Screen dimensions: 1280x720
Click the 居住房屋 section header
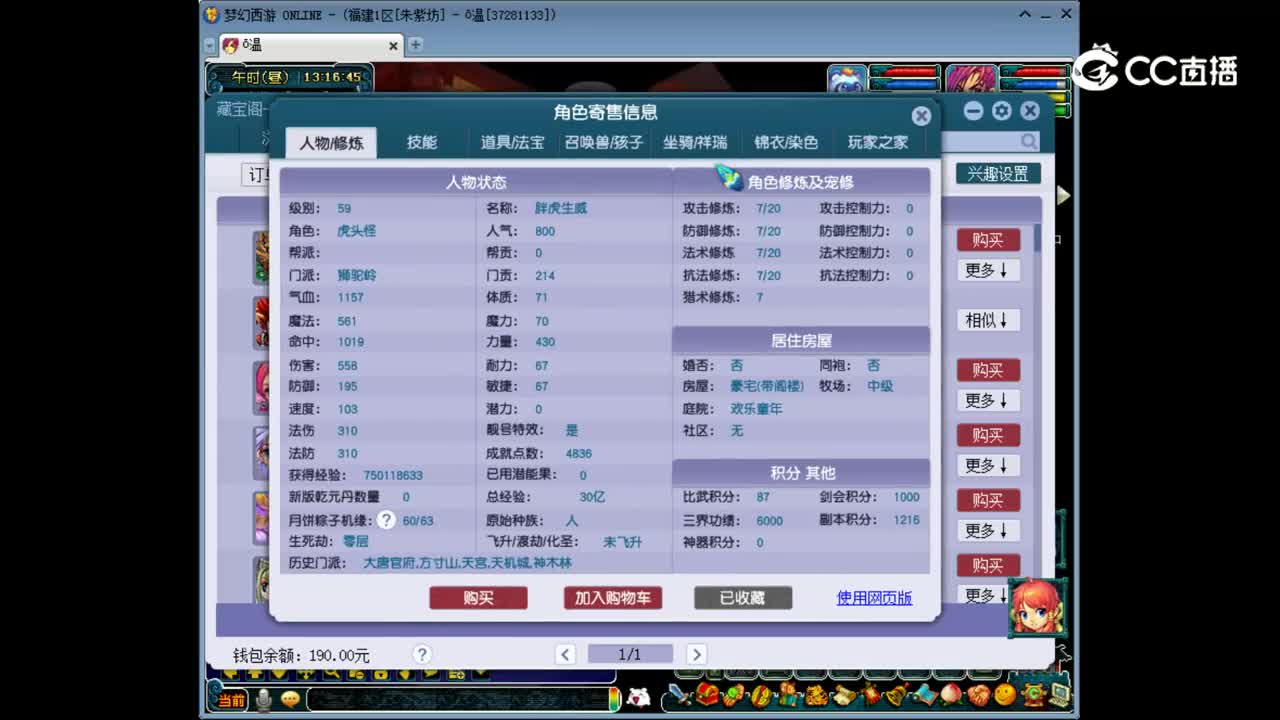coord(801,341)
